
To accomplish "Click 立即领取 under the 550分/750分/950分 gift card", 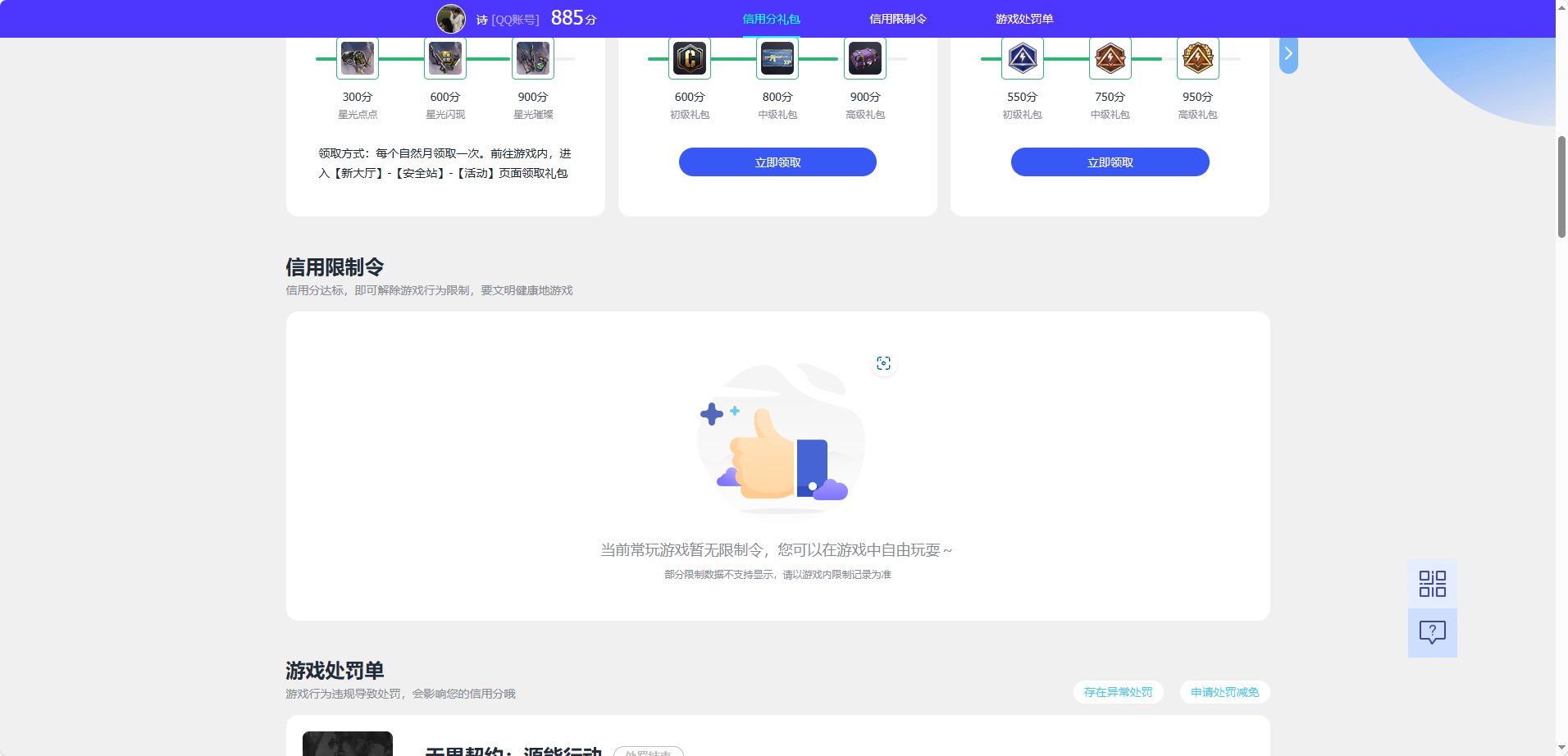I will (x=1110, y=162).
